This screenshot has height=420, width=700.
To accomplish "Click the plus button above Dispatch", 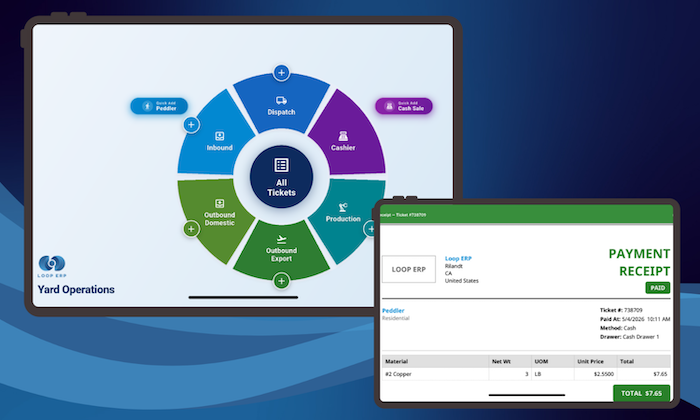I will coord(281,72).
